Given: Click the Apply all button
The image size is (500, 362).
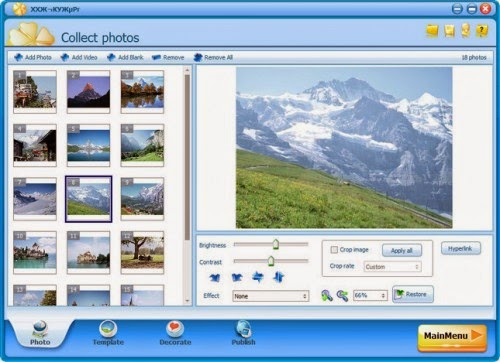Looking at the screenshot, I should [402, 250].
